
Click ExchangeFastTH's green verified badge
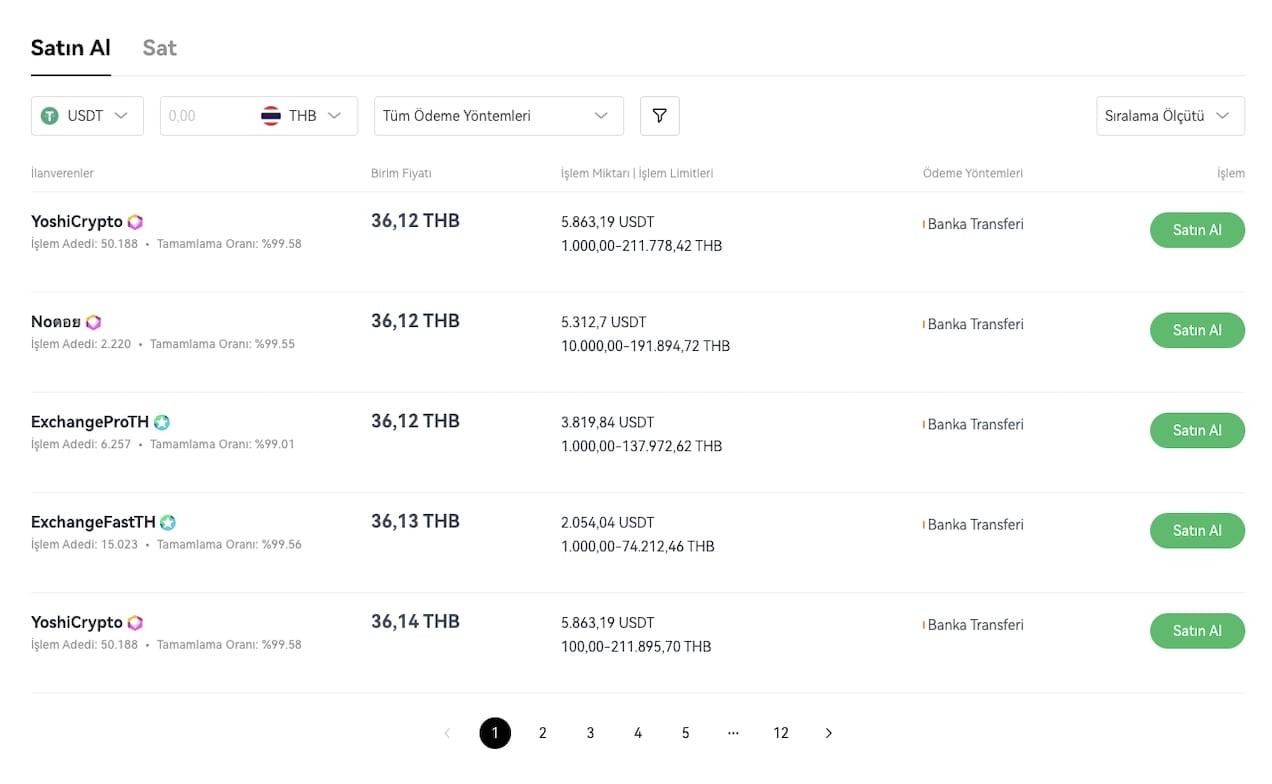[x=168, y=522]
